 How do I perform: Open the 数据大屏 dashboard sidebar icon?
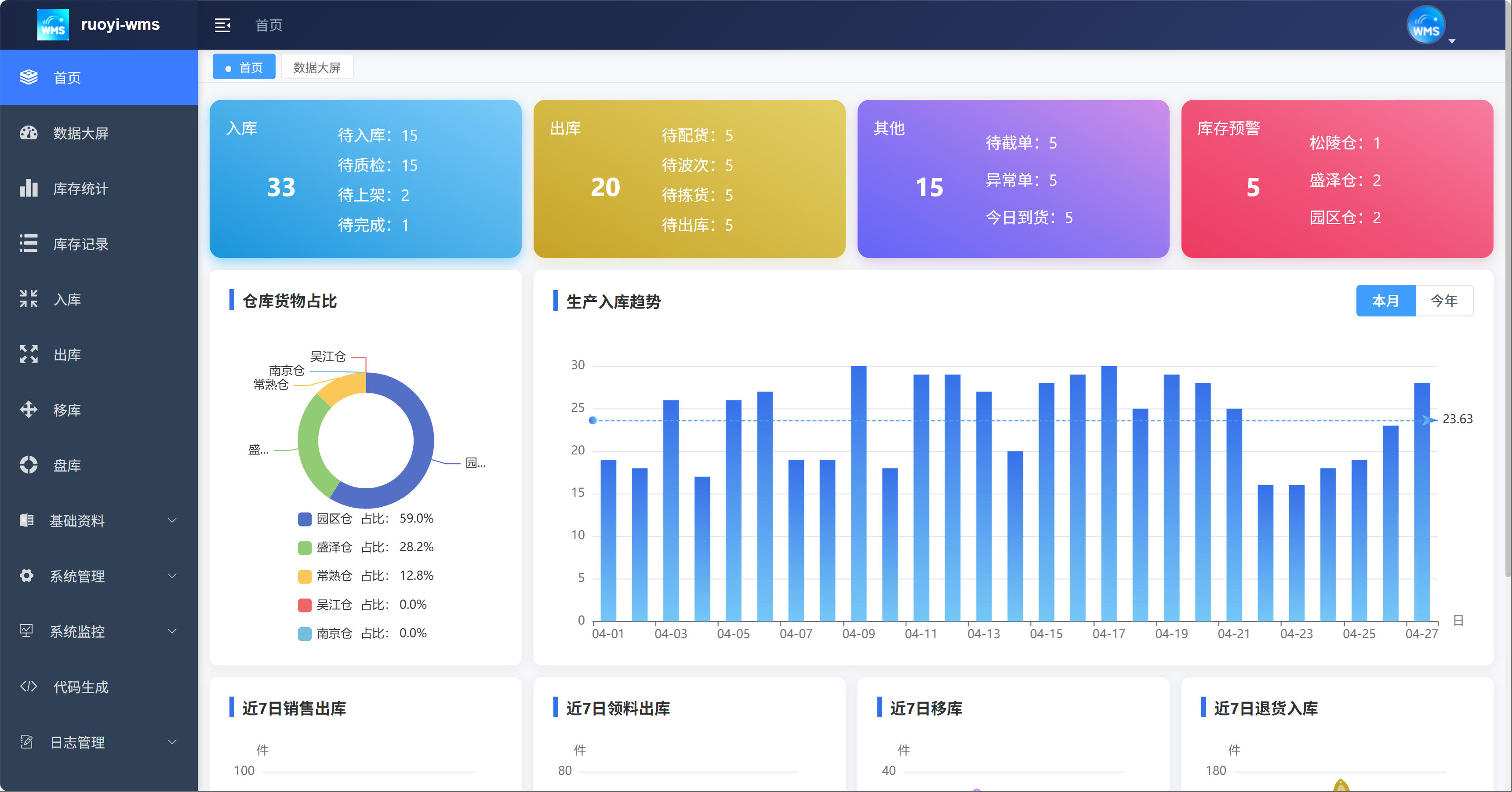28,133
